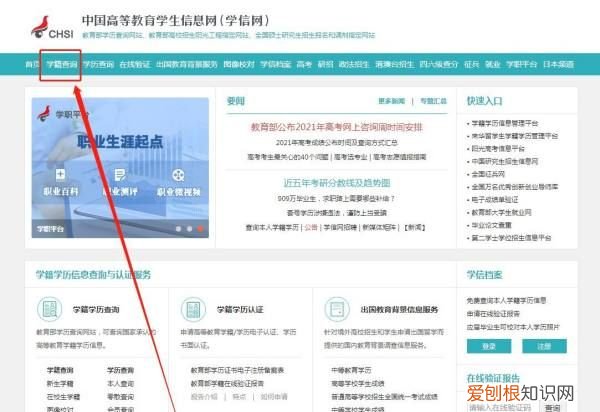Image resolution: width=600 pixels, height=412 pixels.
Task: Open 学信档案 in the navigation bar
Action: pyautogui.click(x=276, y=64)
